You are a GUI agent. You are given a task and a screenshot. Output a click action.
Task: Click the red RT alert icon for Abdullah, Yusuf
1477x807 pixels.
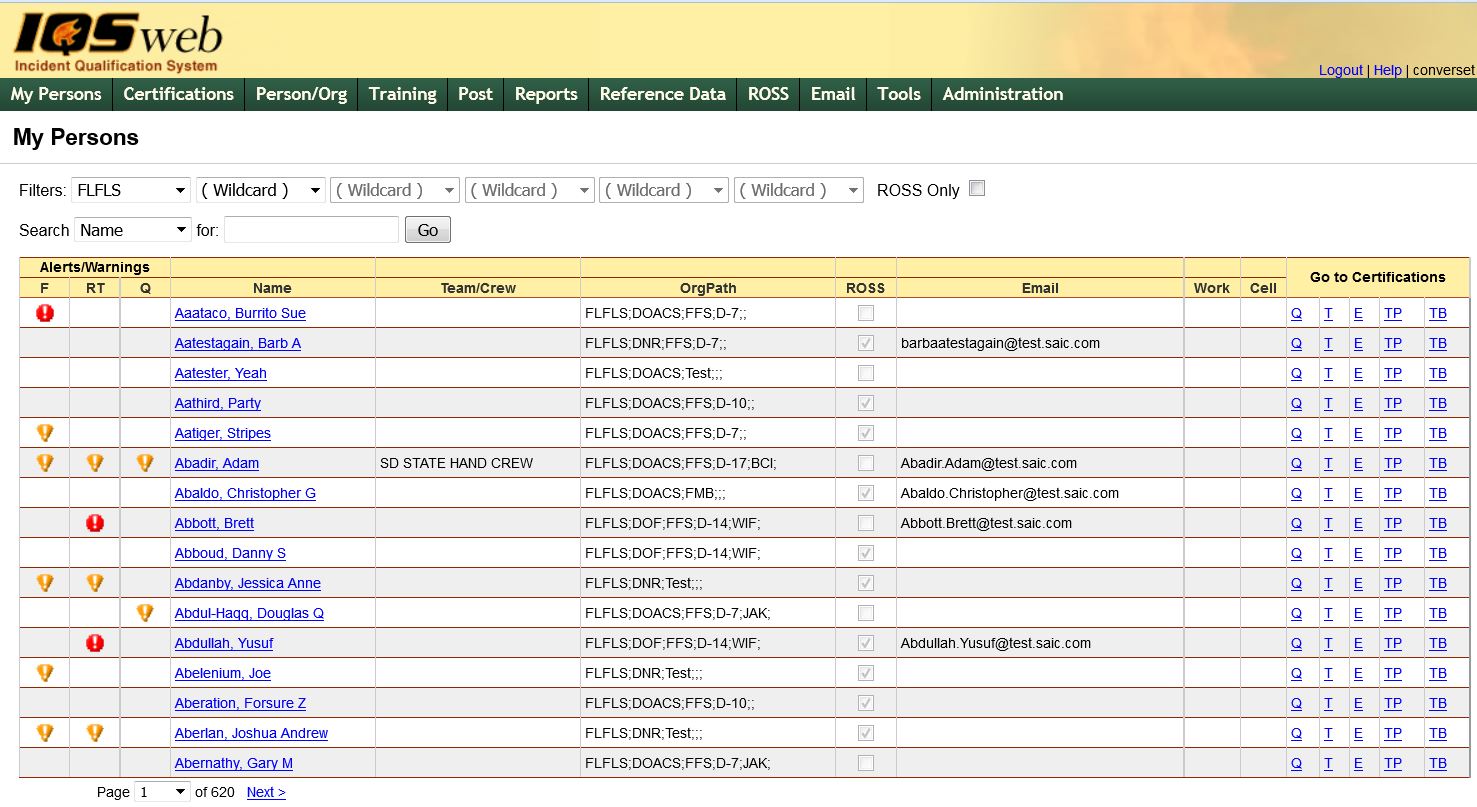coord(95,643)
